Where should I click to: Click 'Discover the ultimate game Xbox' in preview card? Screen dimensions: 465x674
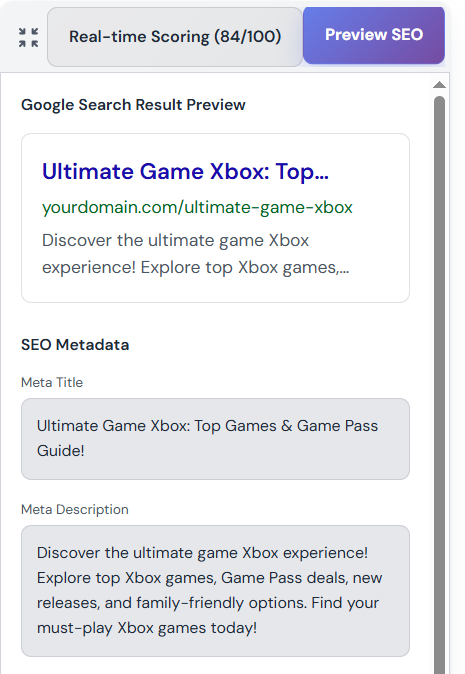click(x=175, y=240)
